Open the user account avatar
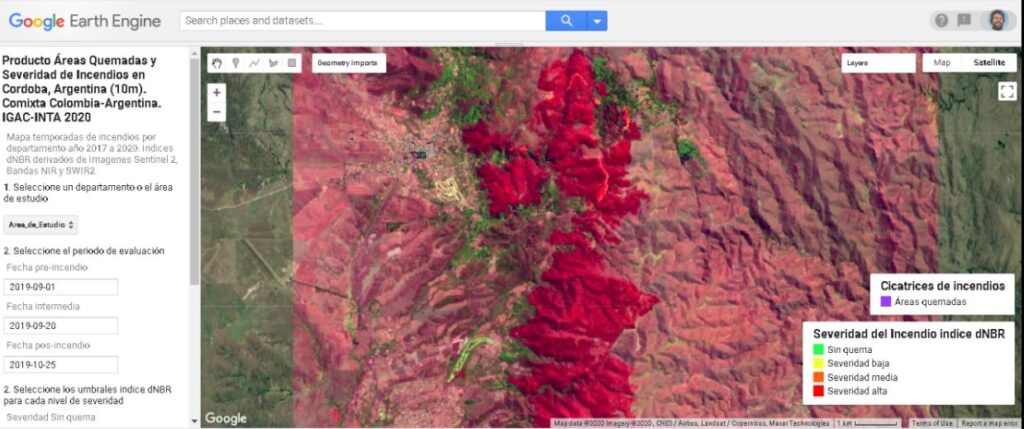 [x=997, y=20]
